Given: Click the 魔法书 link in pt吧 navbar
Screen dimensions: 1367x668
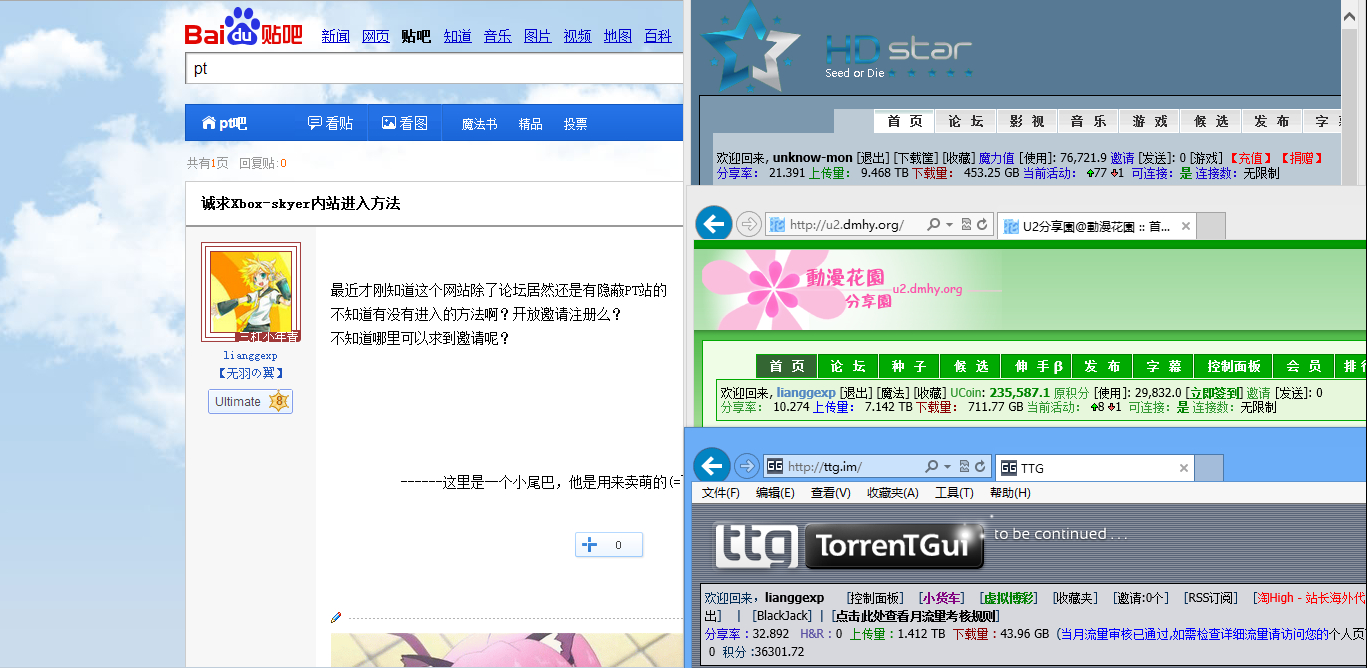Looking at the screenshot, I should (x=479, y=124).
